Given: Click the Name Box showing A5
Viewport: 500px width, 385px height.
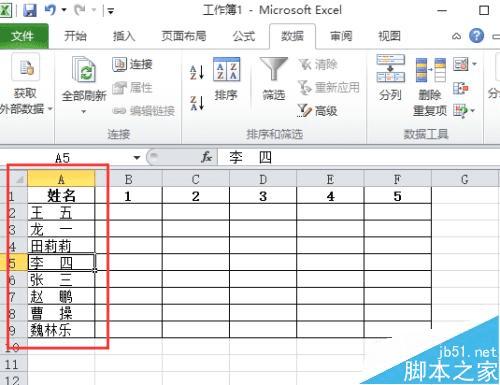Looking at the screenshot, I should point(63,158).
